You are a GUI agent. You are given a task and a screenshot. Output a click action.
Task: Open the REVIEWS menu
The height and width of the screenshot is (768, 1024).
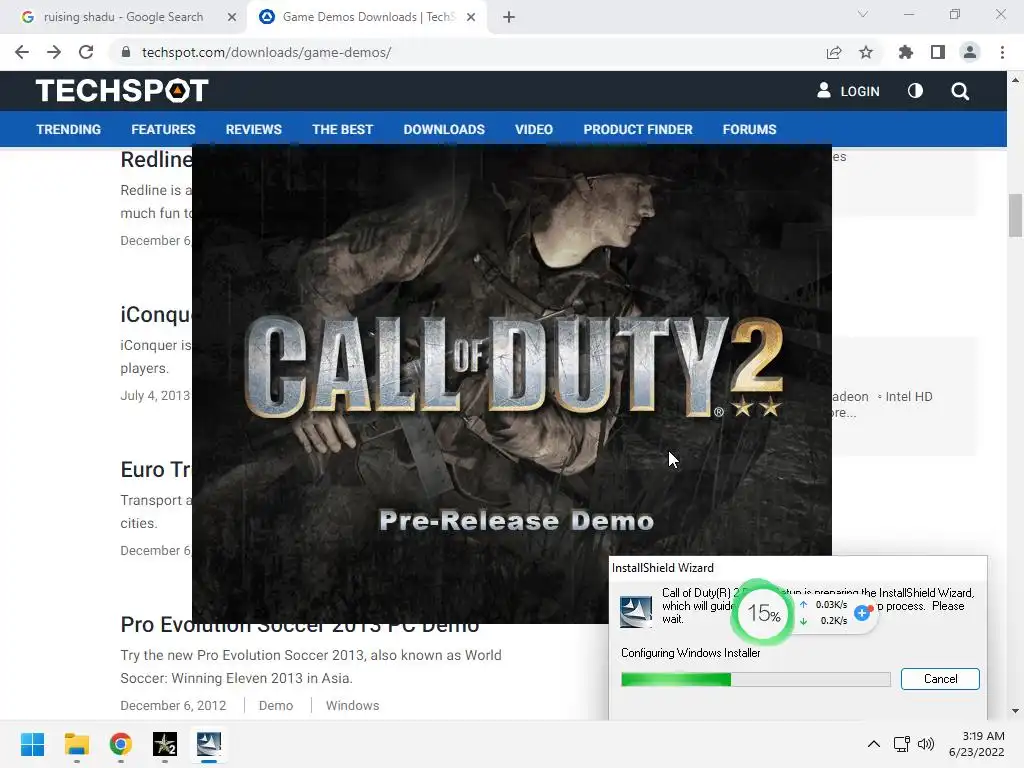point(253,129)
